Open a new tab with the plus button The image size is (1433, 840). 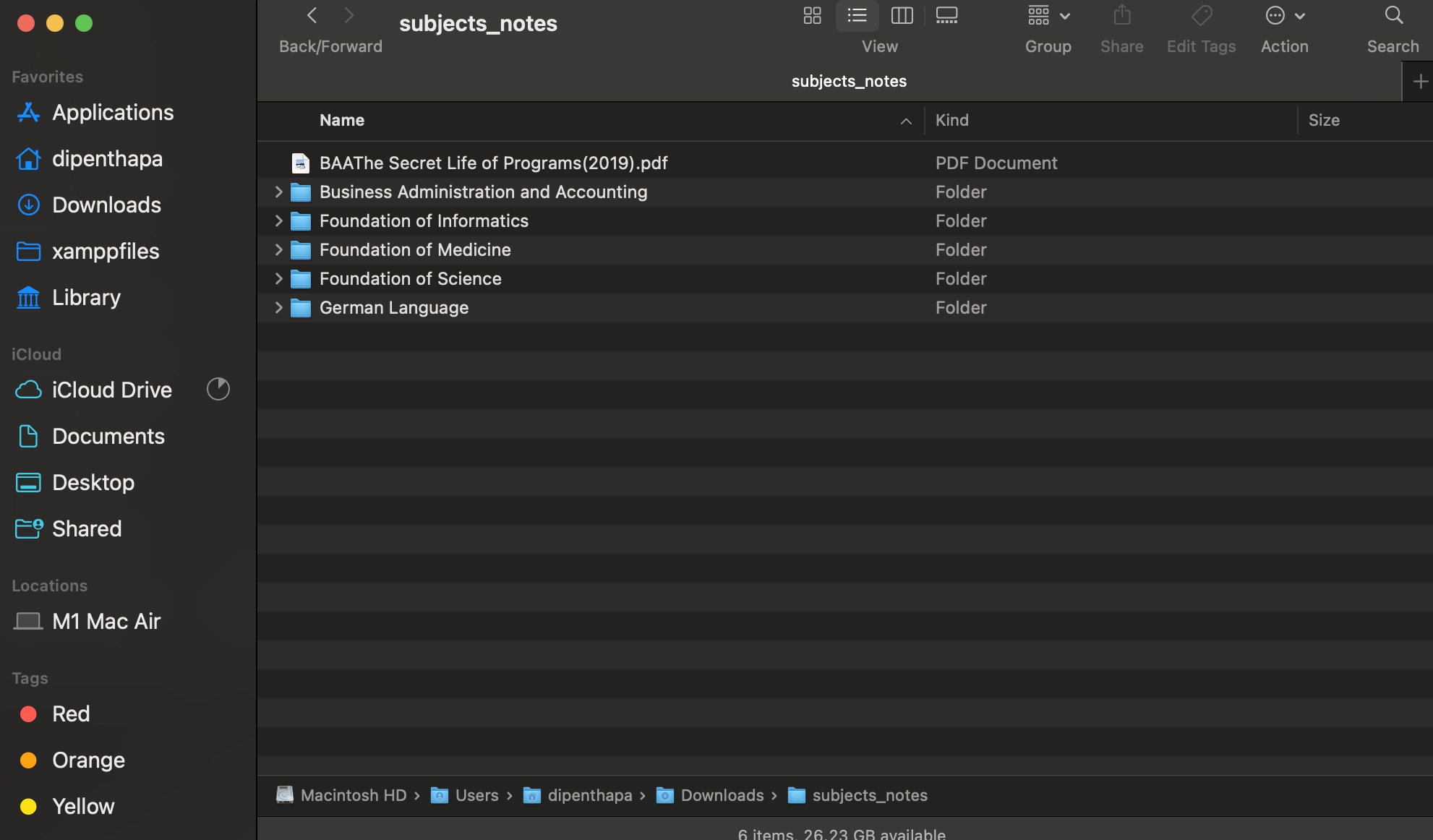(1421, 81)
